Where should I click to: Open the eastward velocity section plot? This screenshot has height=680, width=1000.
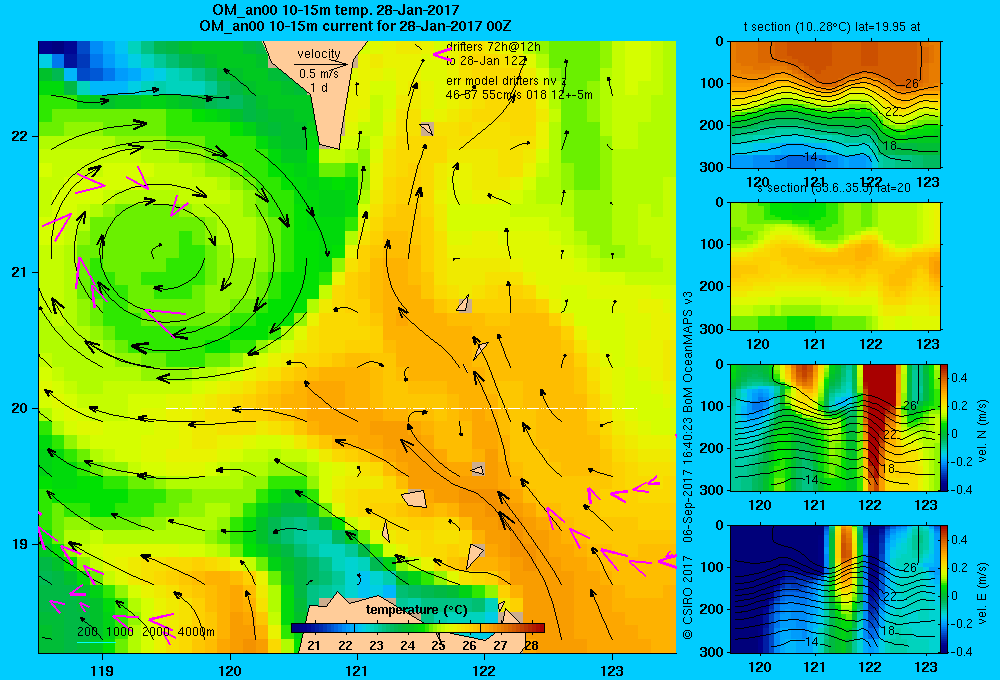835,589
